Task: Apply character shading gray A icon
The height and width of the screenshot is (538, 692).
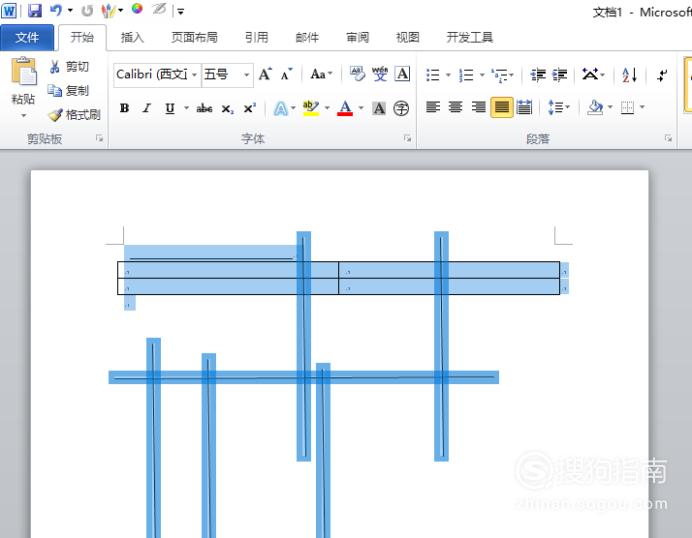Action: point(379,108)
